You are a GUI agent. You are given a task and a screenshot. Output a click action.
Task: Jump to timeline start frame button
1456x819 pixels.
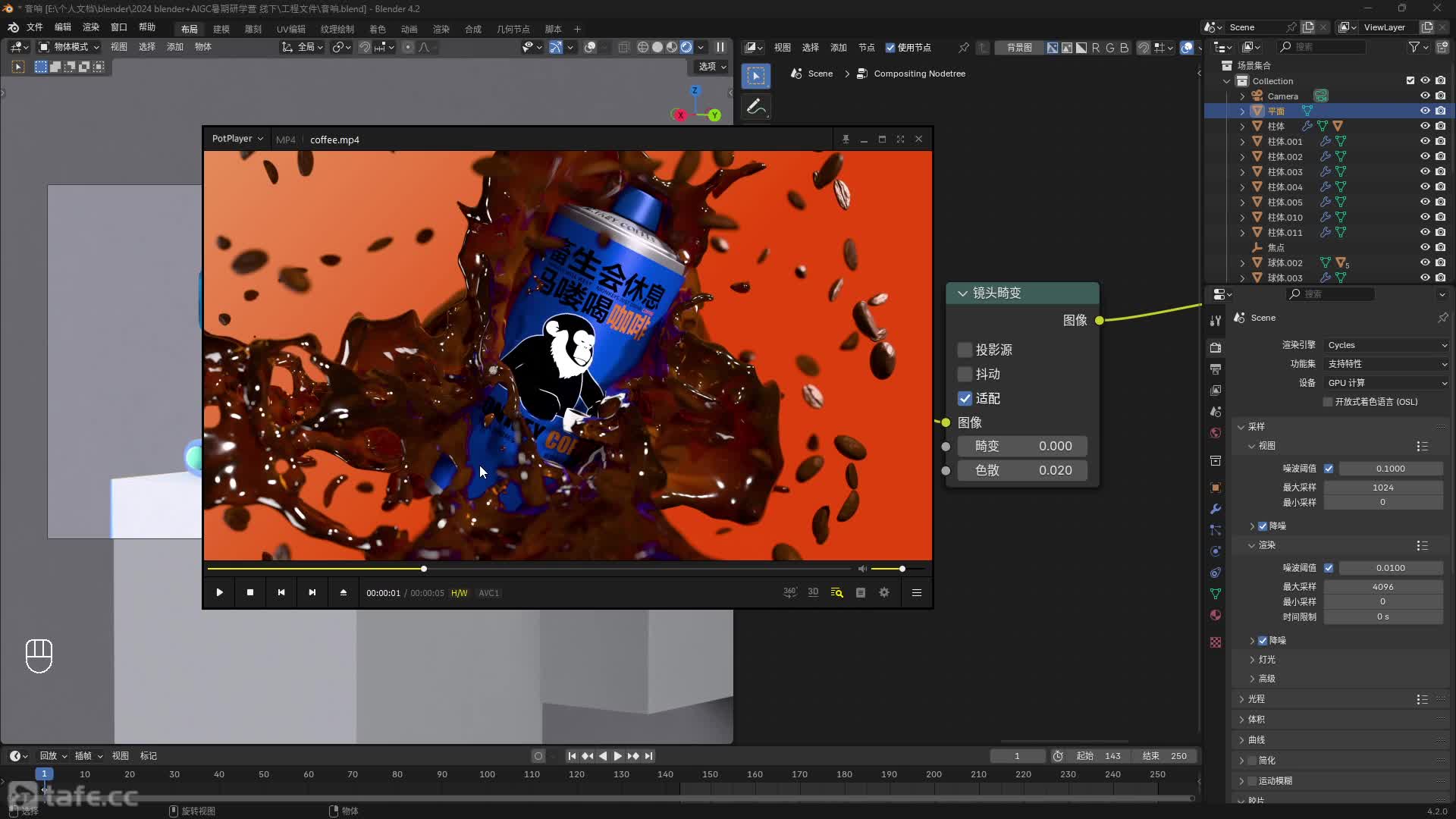point(572,756)
